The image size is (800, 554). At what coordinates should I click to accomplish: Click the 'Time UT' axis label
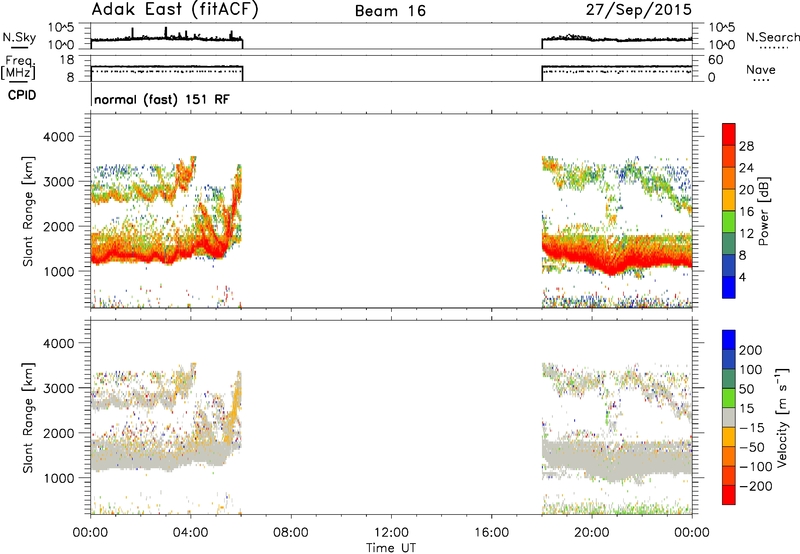coord(391,548)
